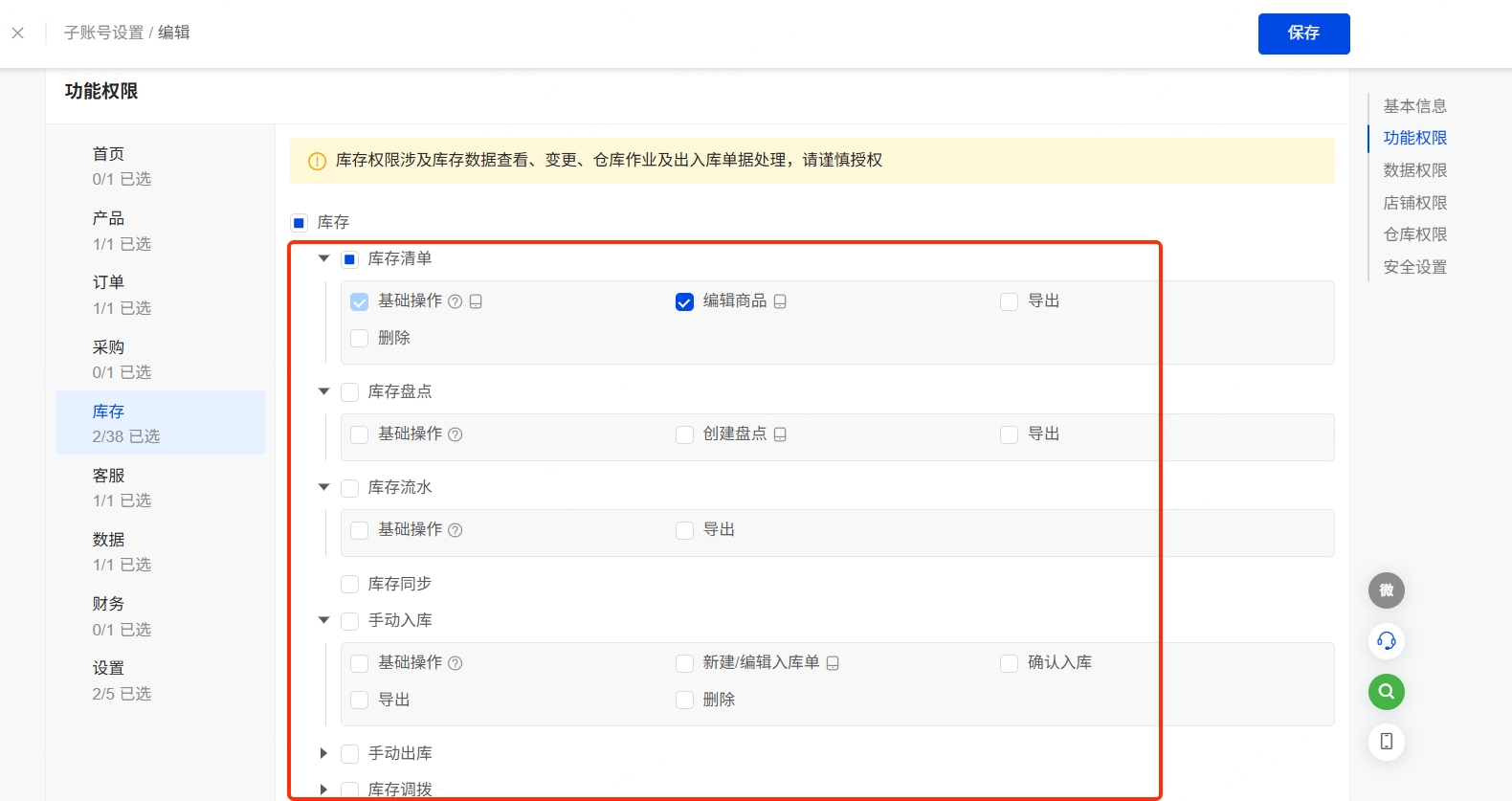Expand the 手动出库 section arrow
Image resolution: width=1512 pixels, height=801 pixels.
pos(323,753)
